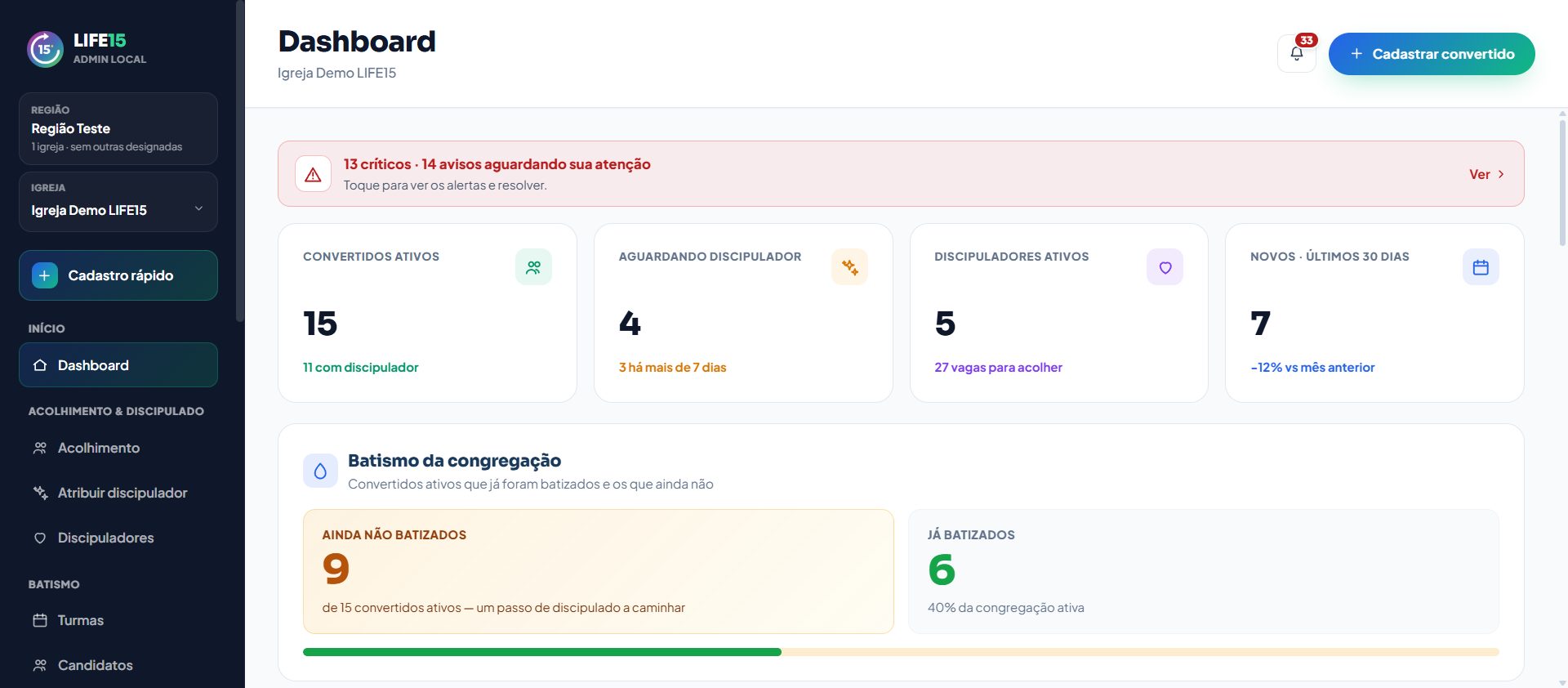The width and height of the screenshot is (1568, 688).
Task: Open the Novos últimos 30 dias card
Action: pyautogui.click(x=1374, y=313)
